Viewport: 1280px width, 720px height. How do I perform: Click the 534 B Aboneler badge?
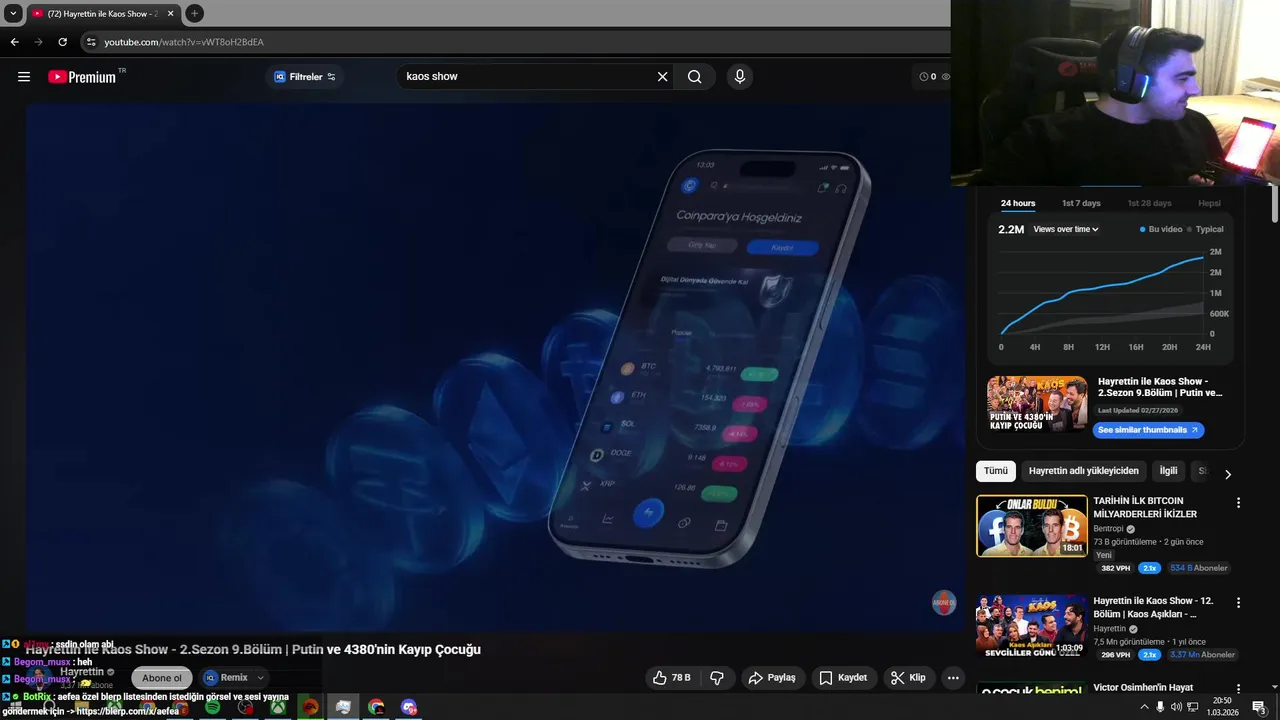1198,568
